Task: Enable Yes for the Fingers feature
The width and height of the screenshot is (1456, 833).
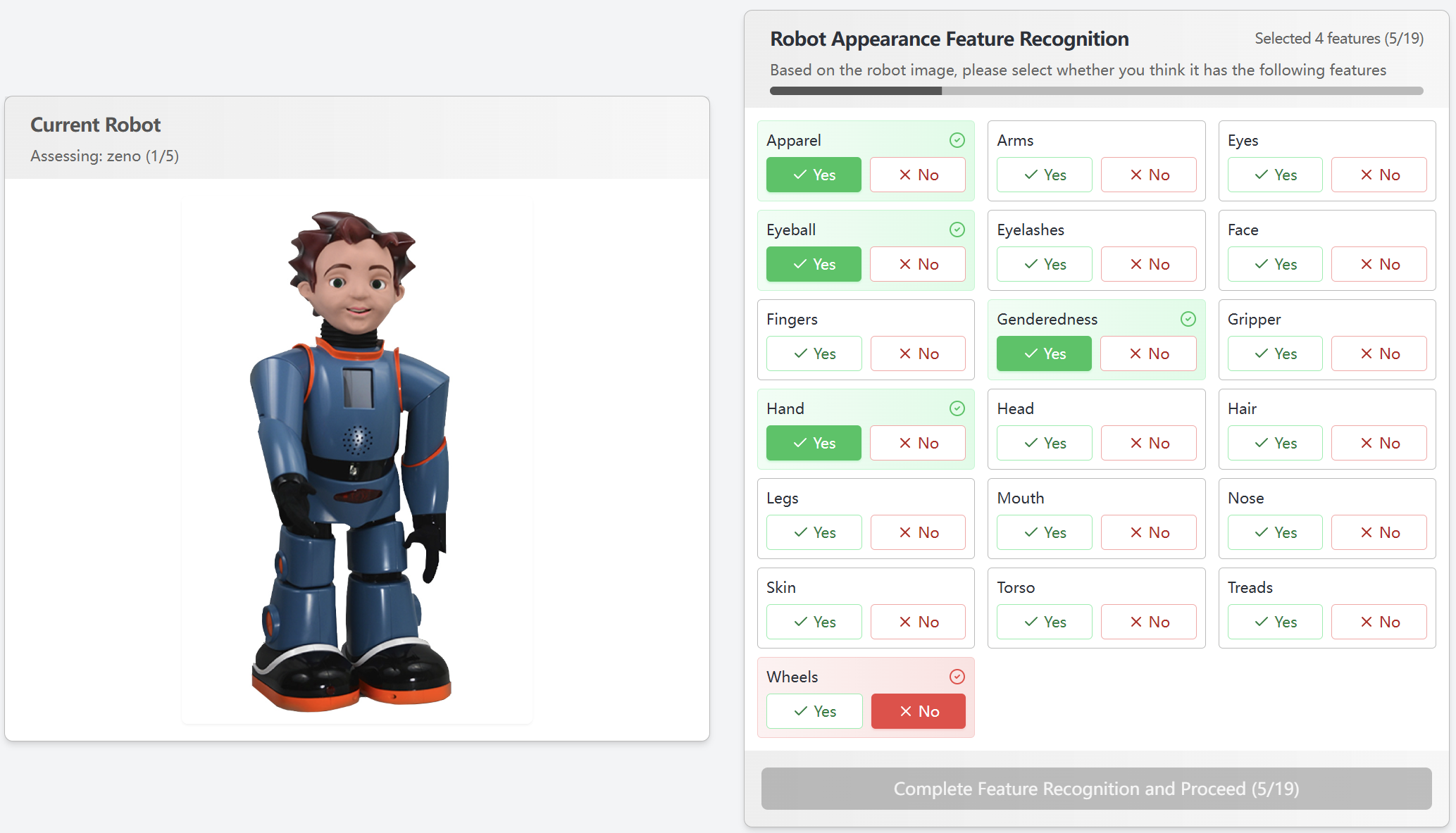Action: pos(814,353)
